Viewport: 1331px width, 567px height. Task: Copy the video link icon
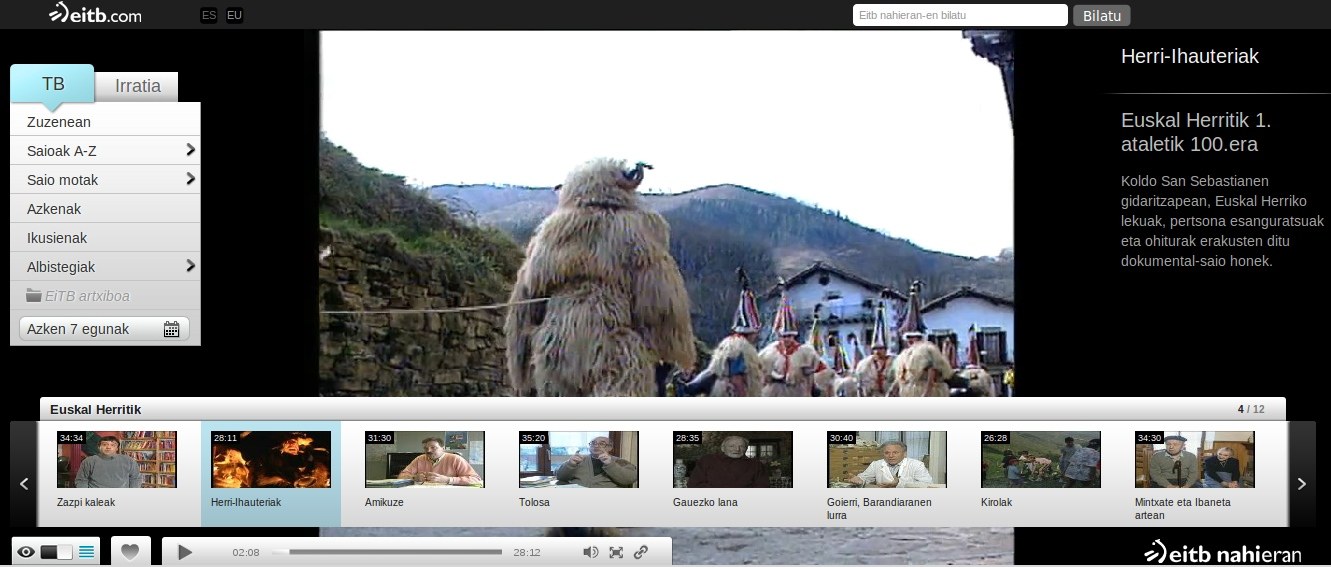641,552
